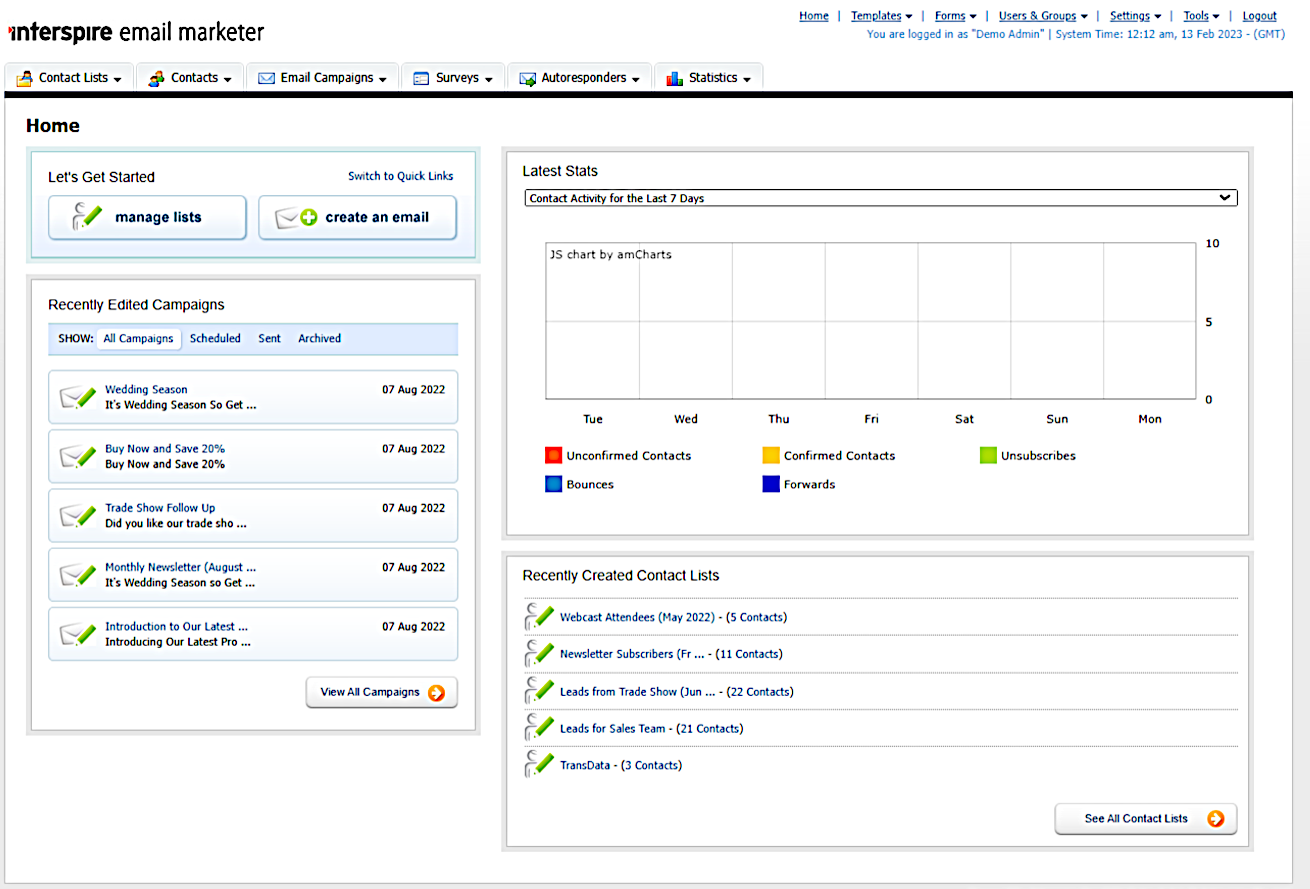Click the Contacts tab people icon
The image size is (1310, 889).
pyautogui.click(x=156, y=78)
